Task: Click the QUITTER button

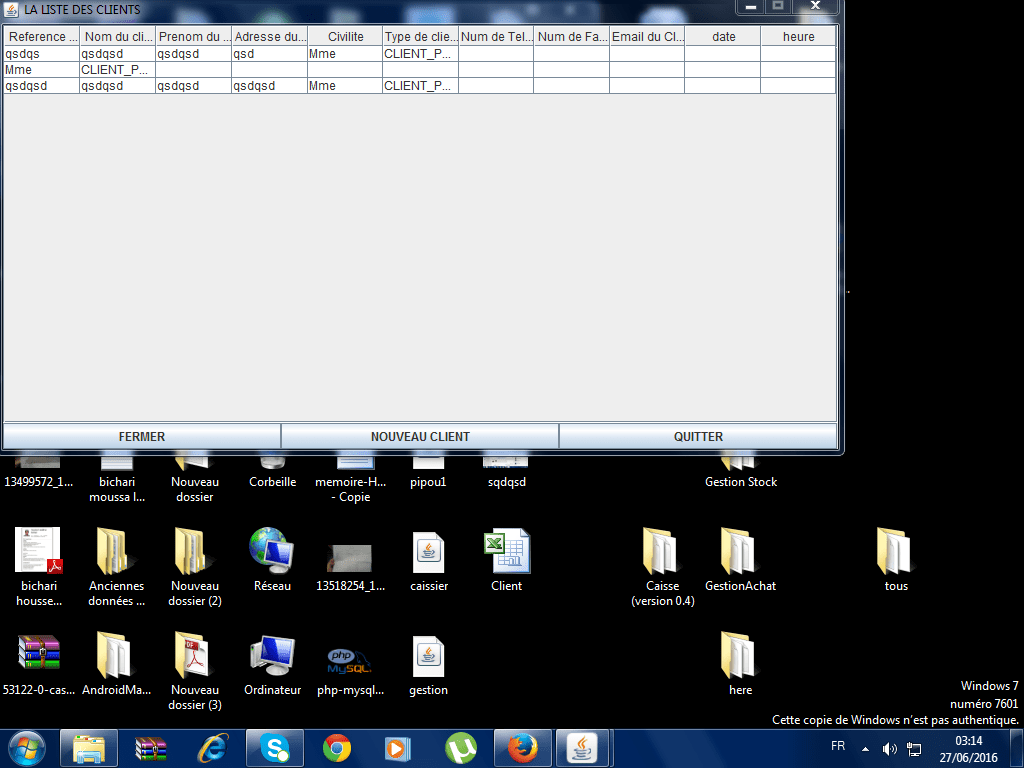Action: pos(698,436)
